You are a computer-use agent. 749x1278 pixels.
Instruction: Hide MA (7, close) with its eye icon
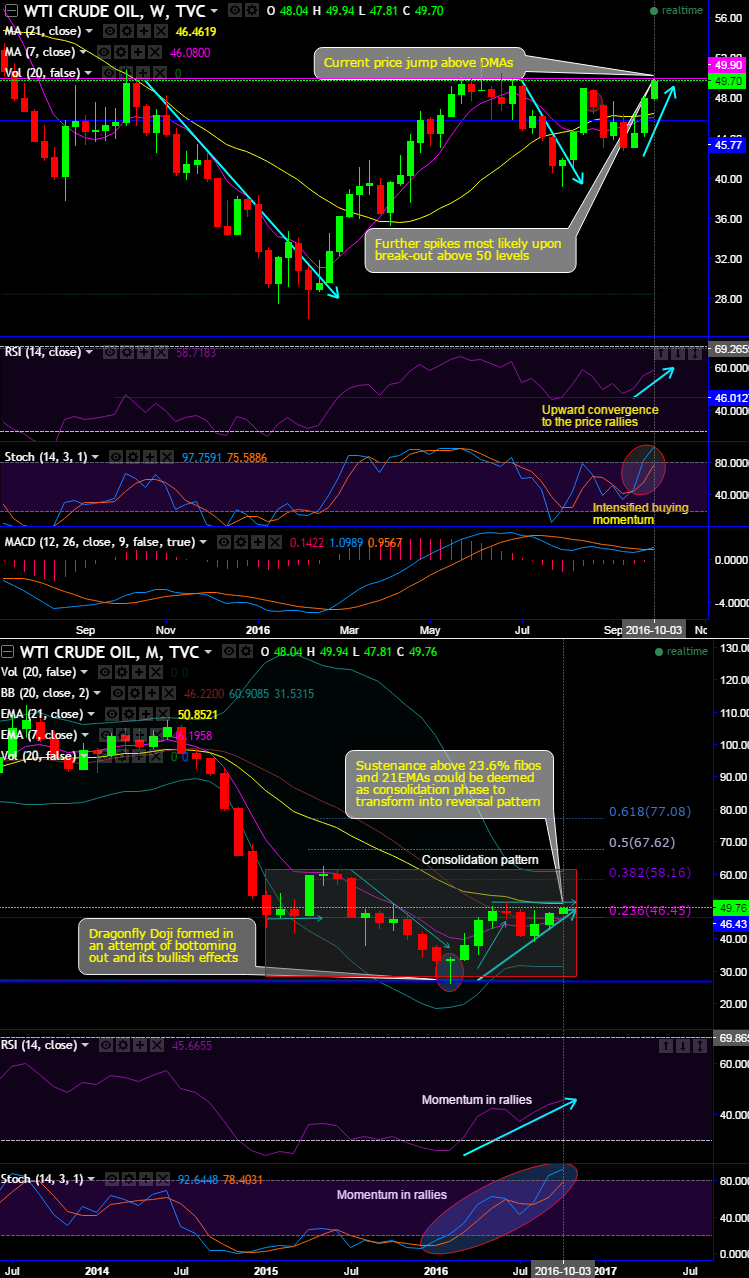click(x=103, y=52)
